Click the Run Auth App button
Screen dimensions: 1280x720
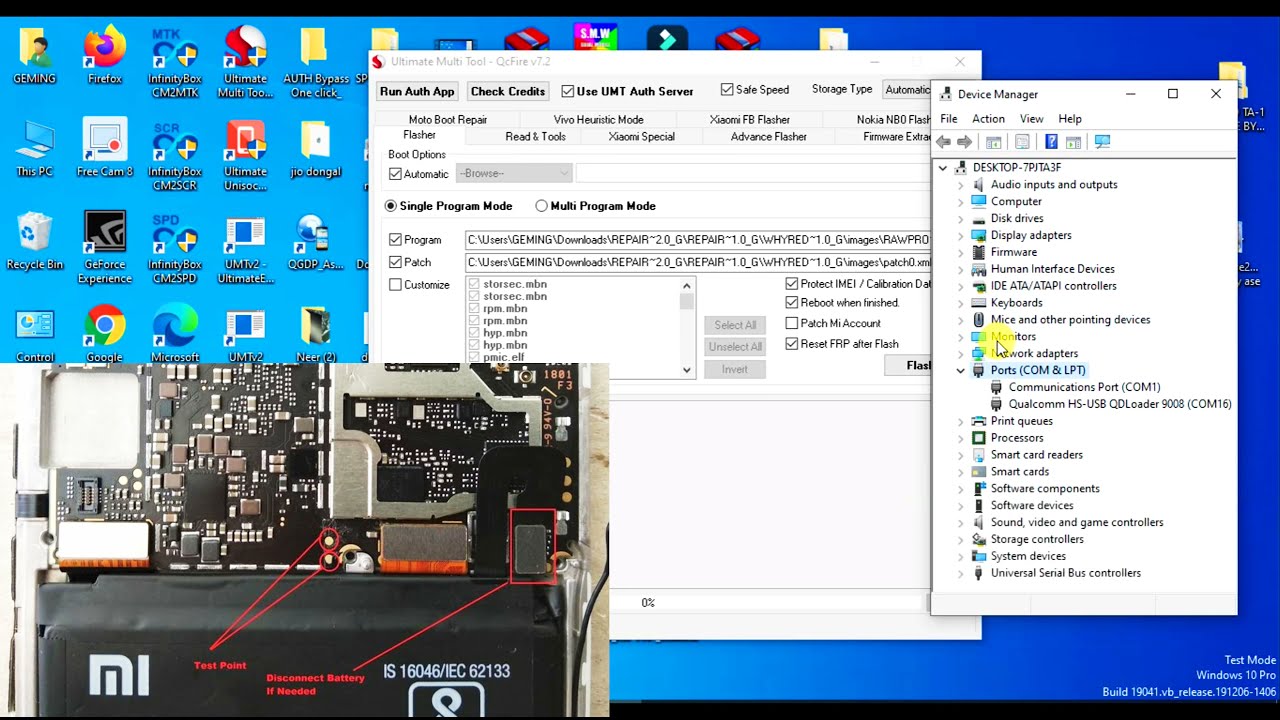point(417,91)
